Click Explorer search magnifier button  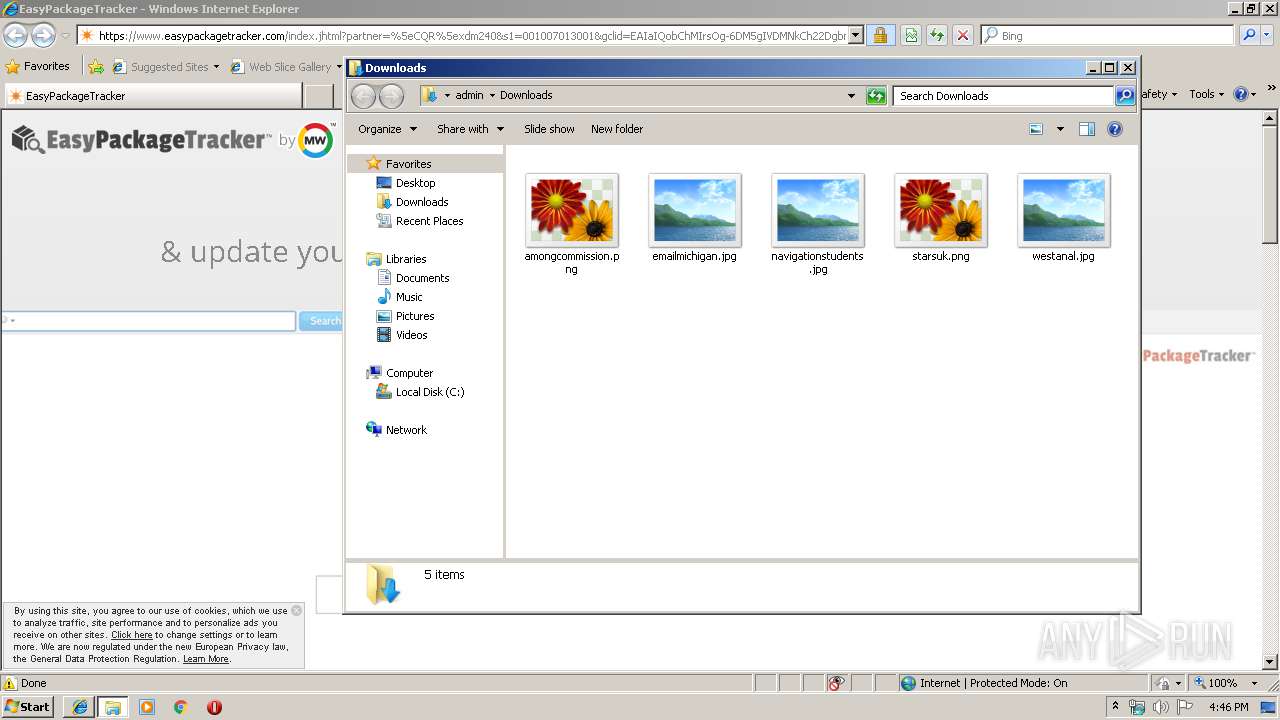pyautogui.click(x=1125, y=96)
